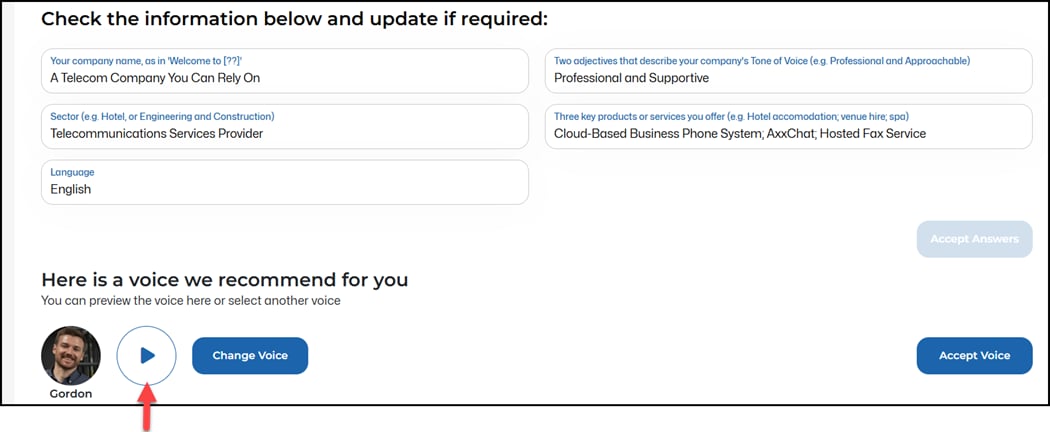The height and width of the screenshot is (432, 1050).
Task: Edit the Tone of Voice adjectives field
Action: tap(788, 77)
